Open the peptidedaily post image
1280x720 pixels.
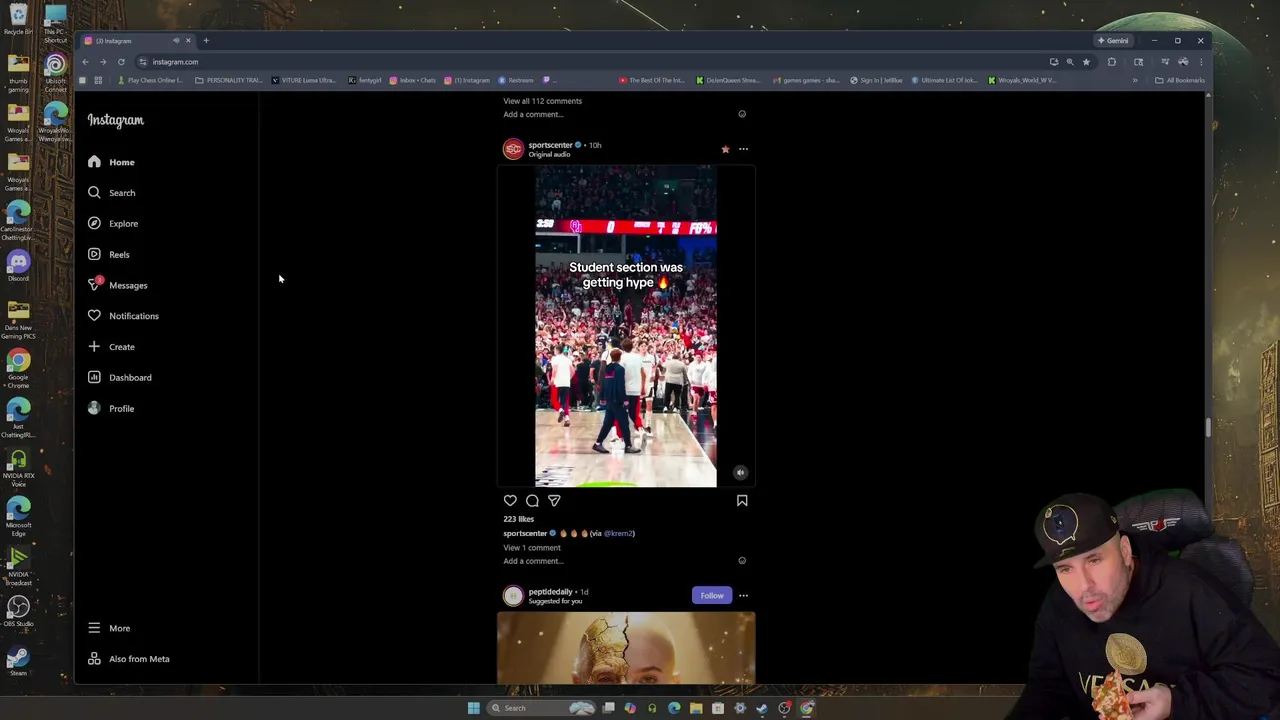(626, 648)
